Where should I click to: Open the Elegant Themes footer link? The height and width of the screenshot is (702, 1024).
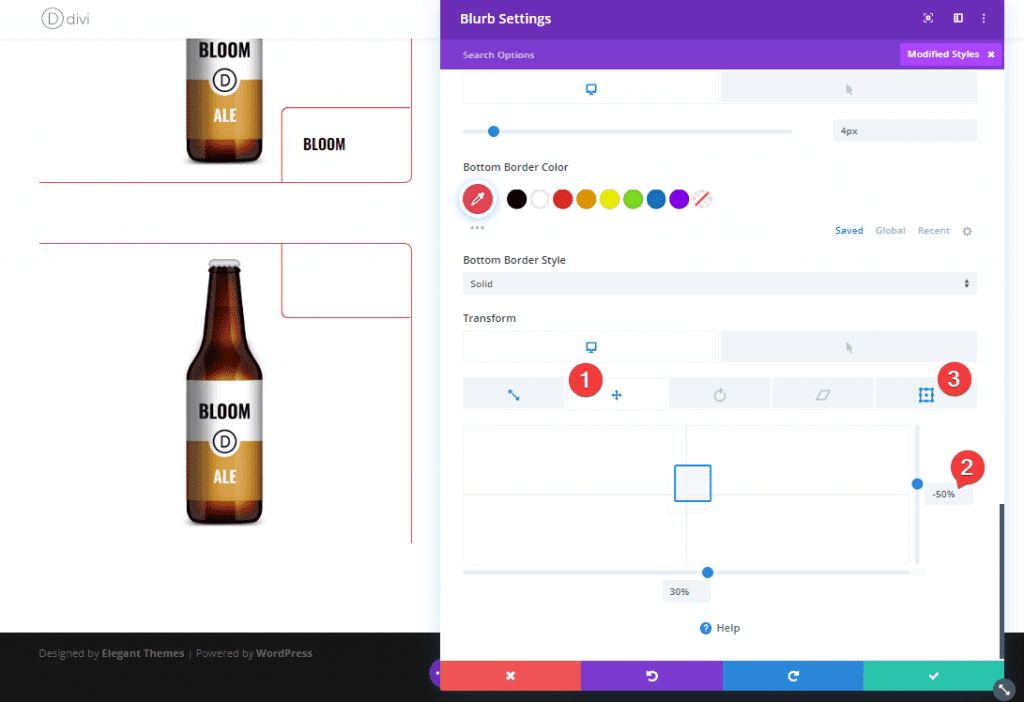click(142, 653)
